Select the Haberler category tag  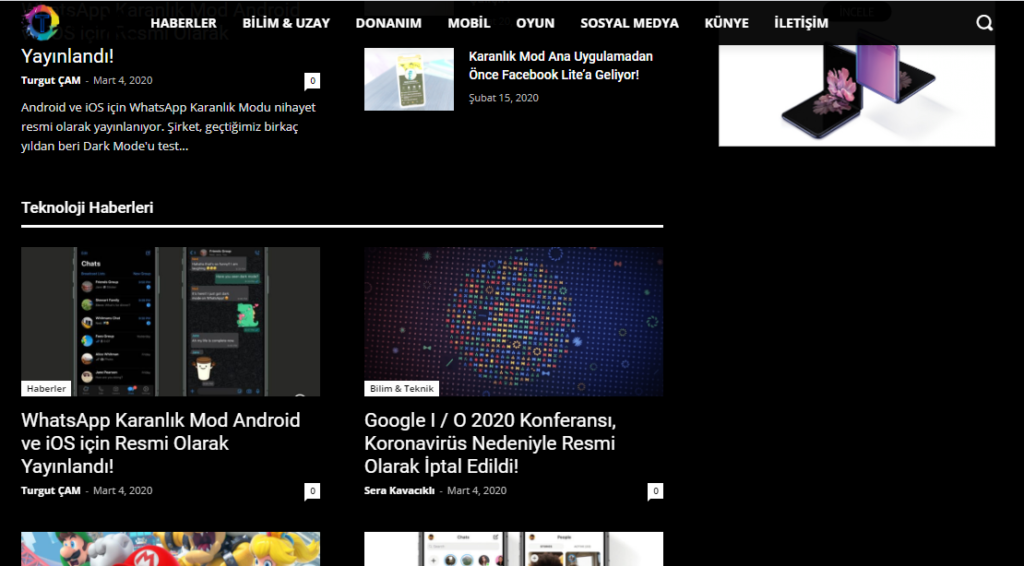coord(46,388)
